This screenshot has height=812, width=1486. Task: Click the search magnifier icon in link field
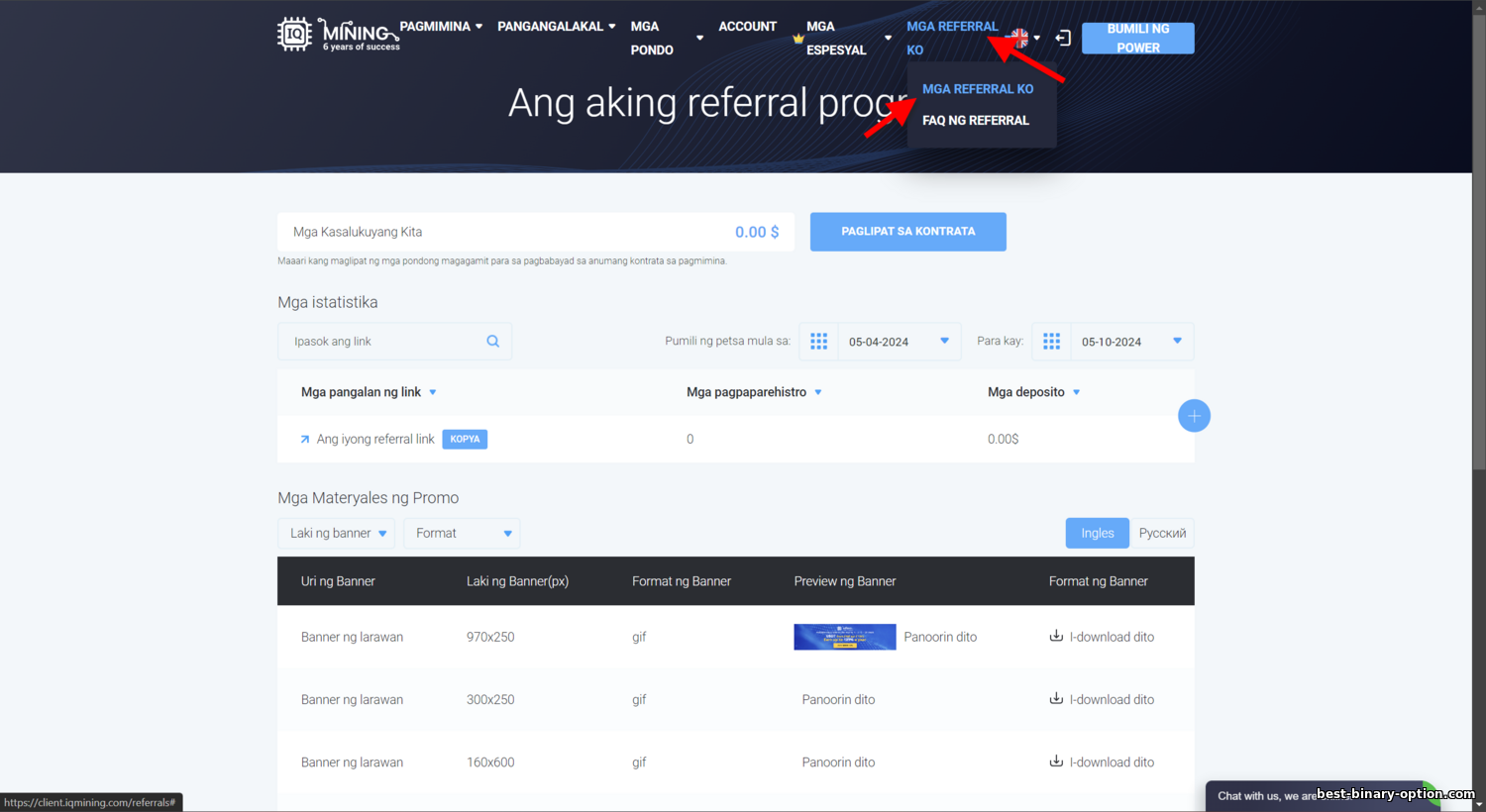pyautogui.click(x=492, y=342)
